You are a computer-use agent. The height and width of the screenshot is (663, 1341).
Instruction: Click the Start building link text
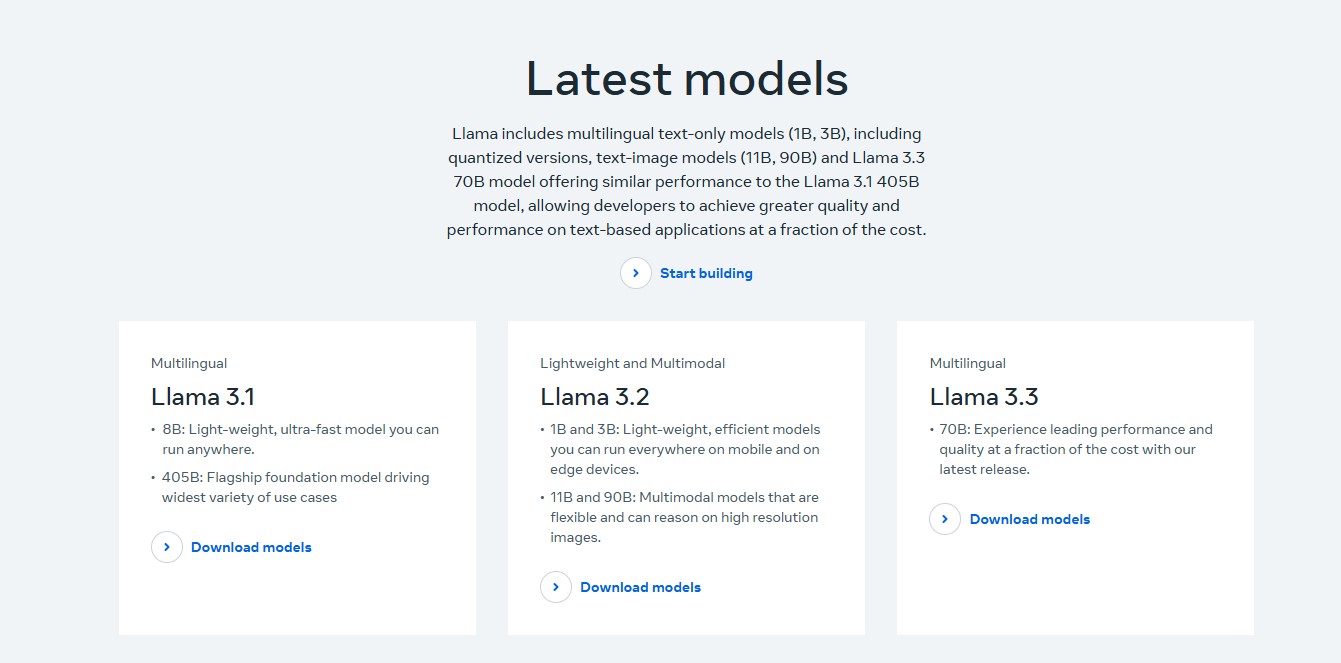706,273
